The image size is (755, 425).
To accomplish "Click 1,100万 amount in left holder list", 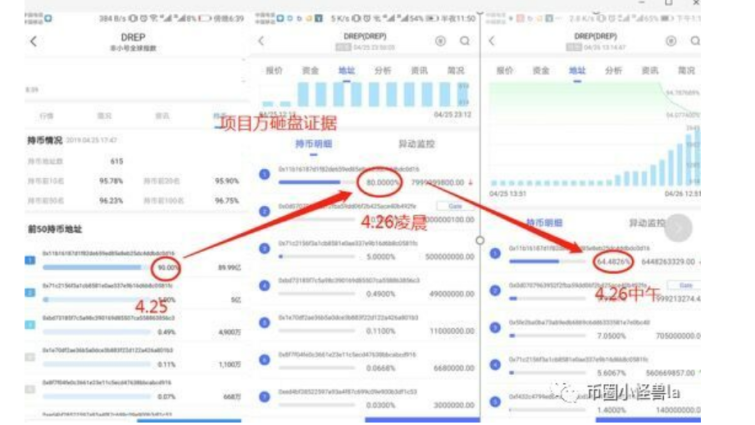I will click(230, 364).
